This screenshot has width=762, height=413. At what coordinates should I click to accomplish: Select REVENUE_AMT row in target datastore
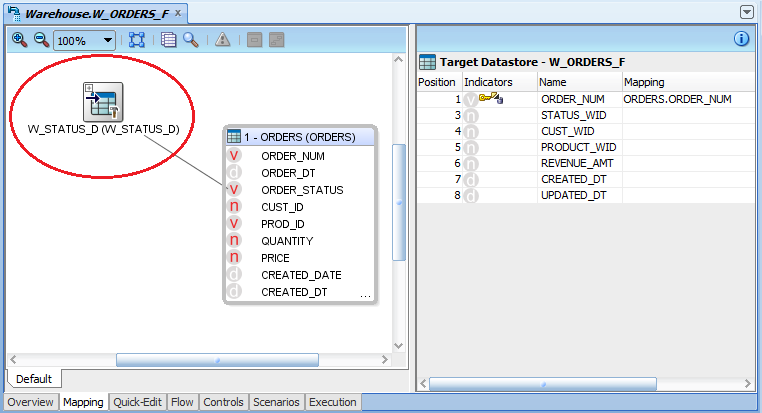(x=586, y=163)
